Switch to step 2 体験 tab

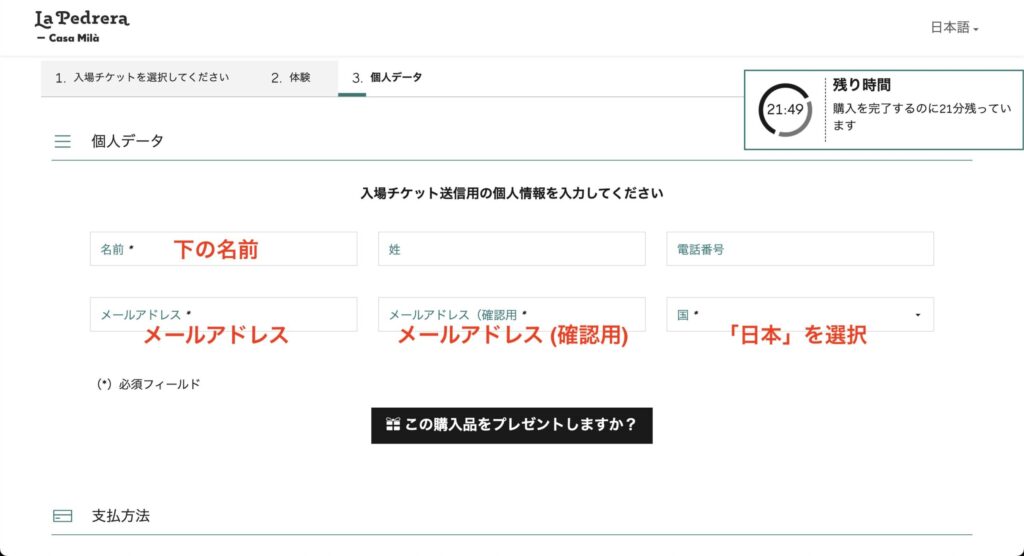pos(290,77)
